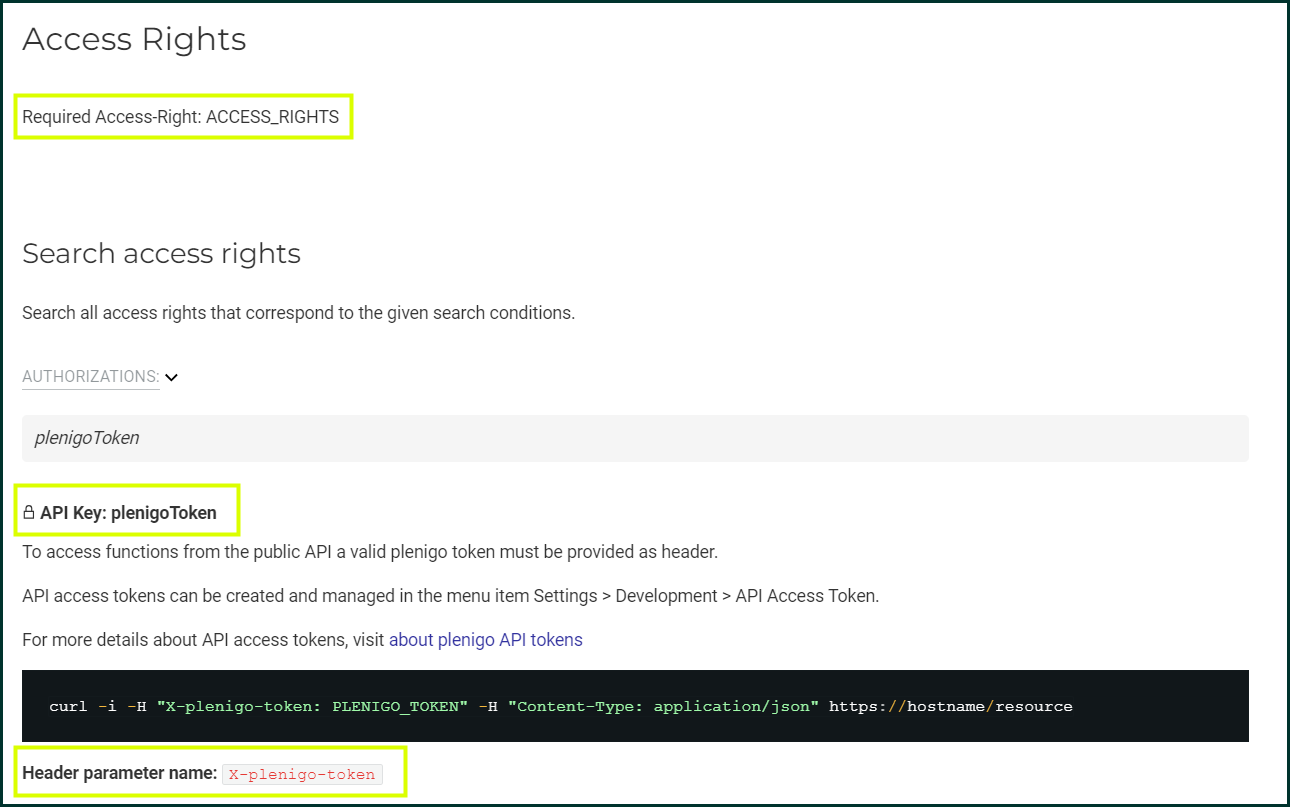Click the sentence about Settings > Development menu

(451, 596)
